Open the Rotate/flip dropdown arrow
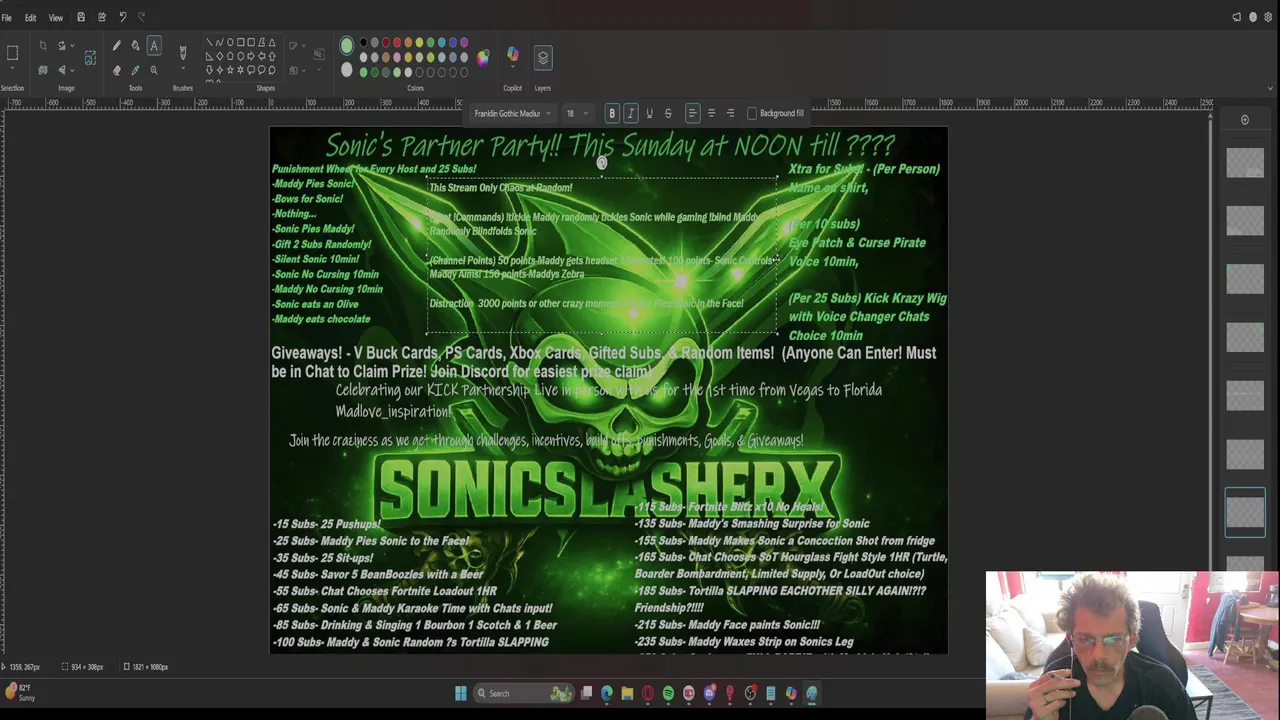1280x720 pixels. coord(72,70)
